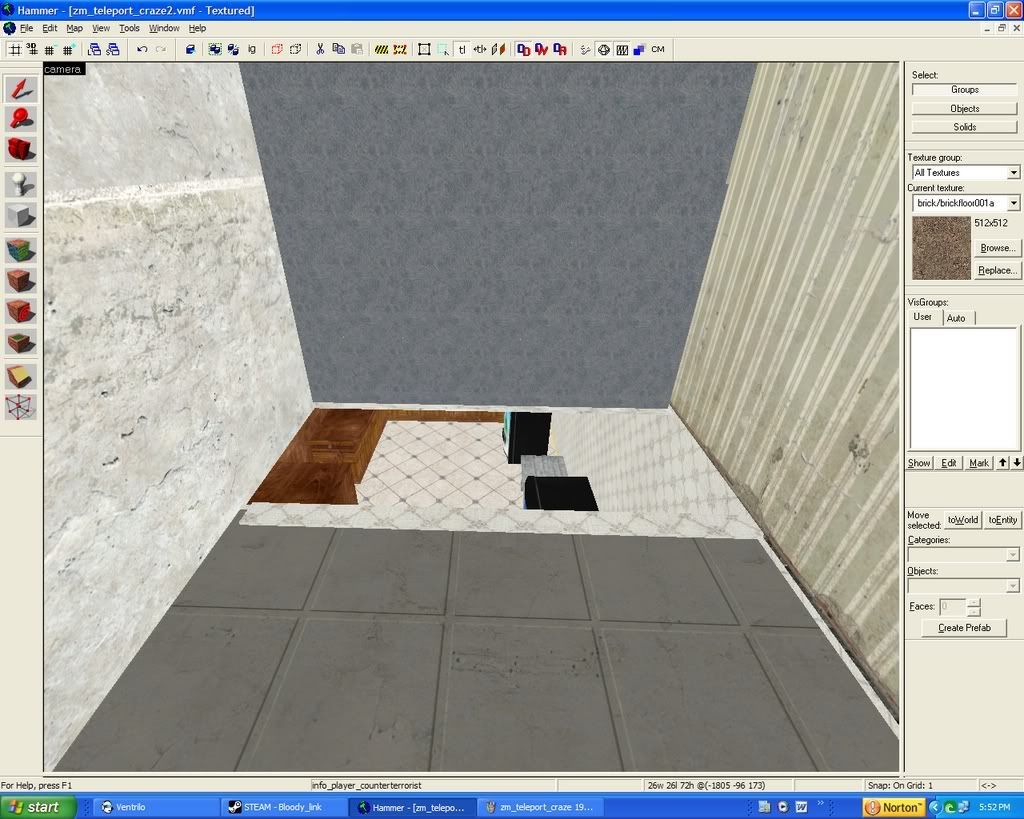Click the brickfloor texture preview swatch

(x=940, y=248)
